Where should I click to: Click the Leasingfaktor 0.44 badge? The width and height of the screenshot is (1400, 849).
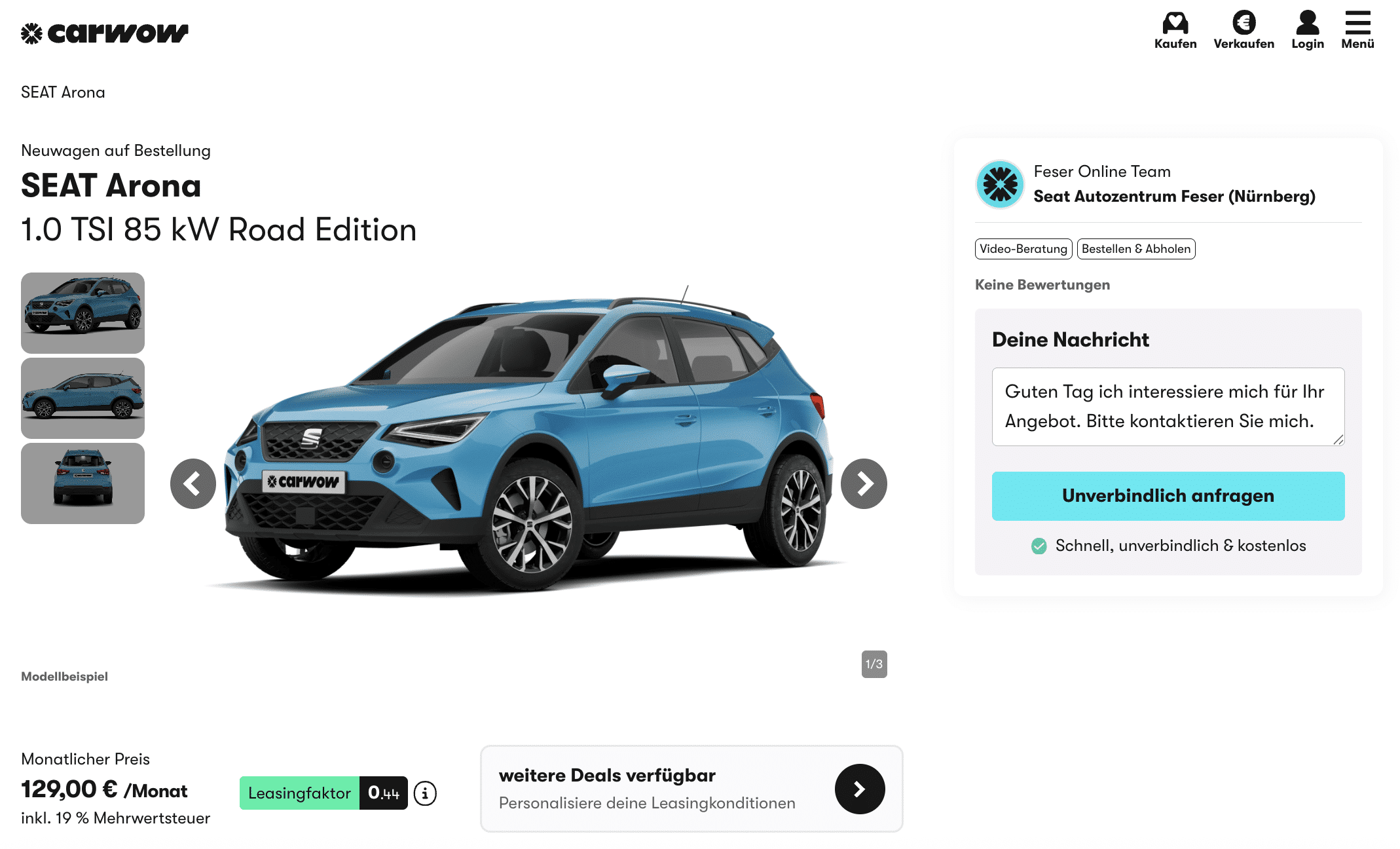(x=323, y=793)
